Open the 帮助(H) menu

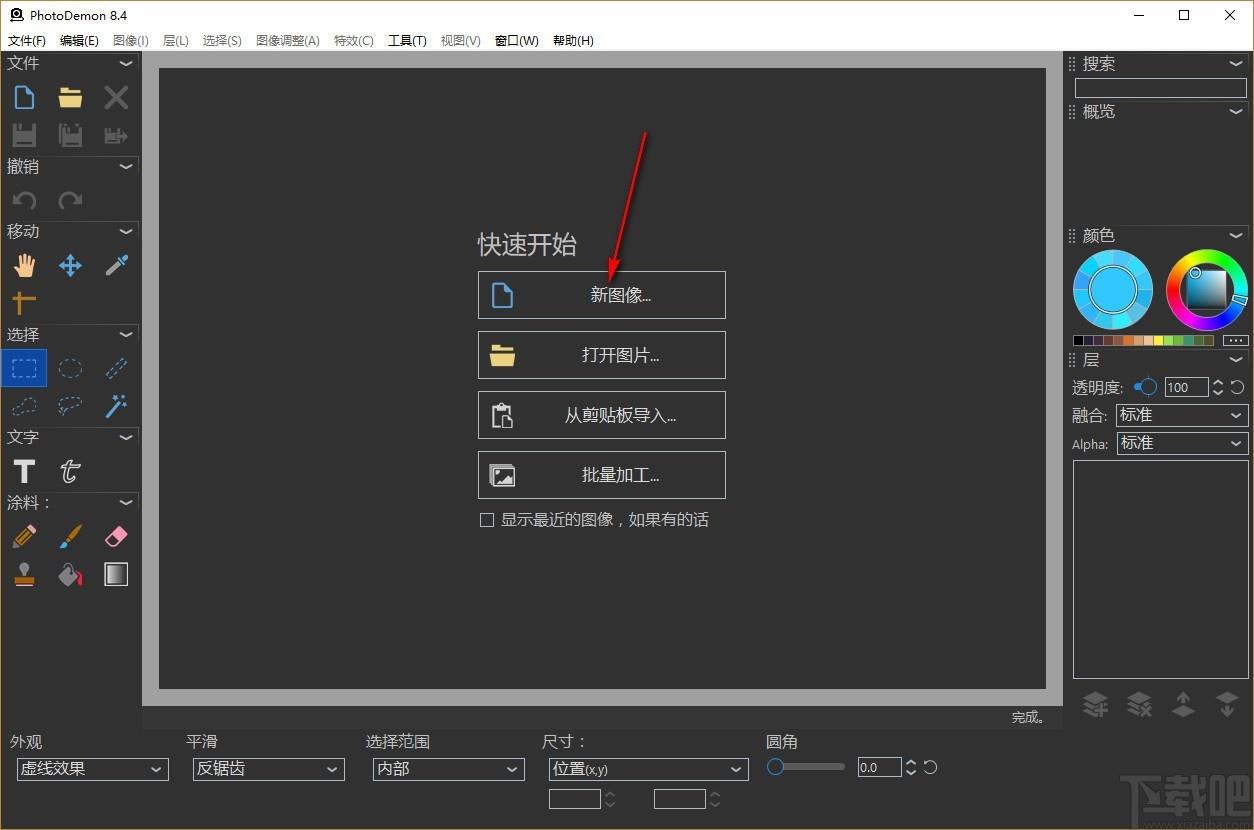click(x=573, y=41)
